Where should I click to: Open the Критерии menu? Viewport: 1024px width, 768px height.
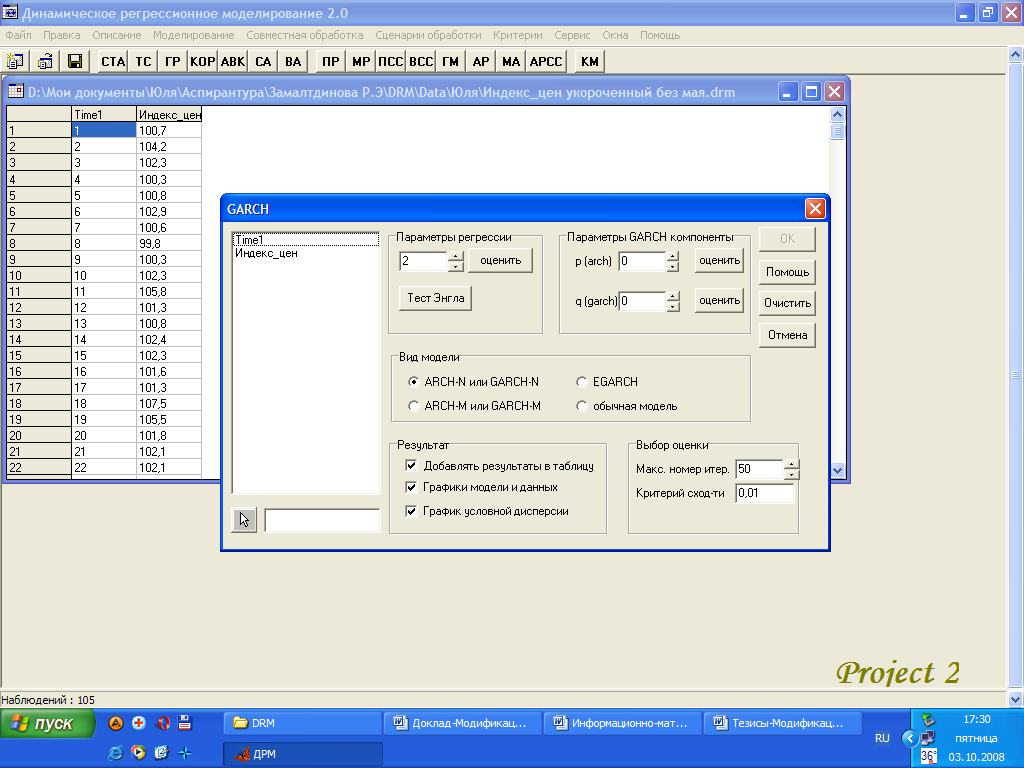pyautogui.click(x=517, y=35)
